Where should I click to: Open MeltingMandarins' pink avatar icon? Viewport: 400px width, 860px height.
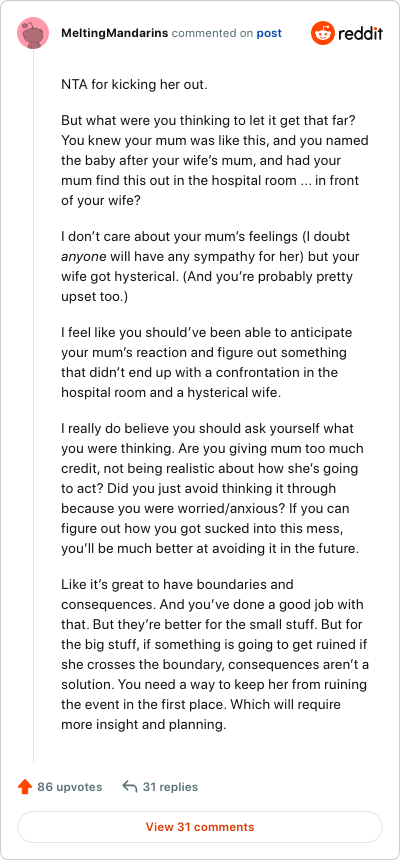[33, 33]
